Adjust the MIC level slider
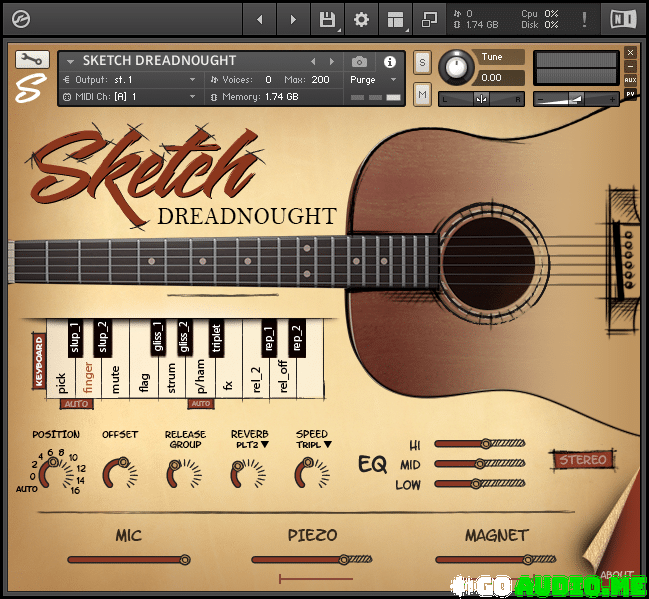This screenshot has width=649, height=599. tap(129, 560)
